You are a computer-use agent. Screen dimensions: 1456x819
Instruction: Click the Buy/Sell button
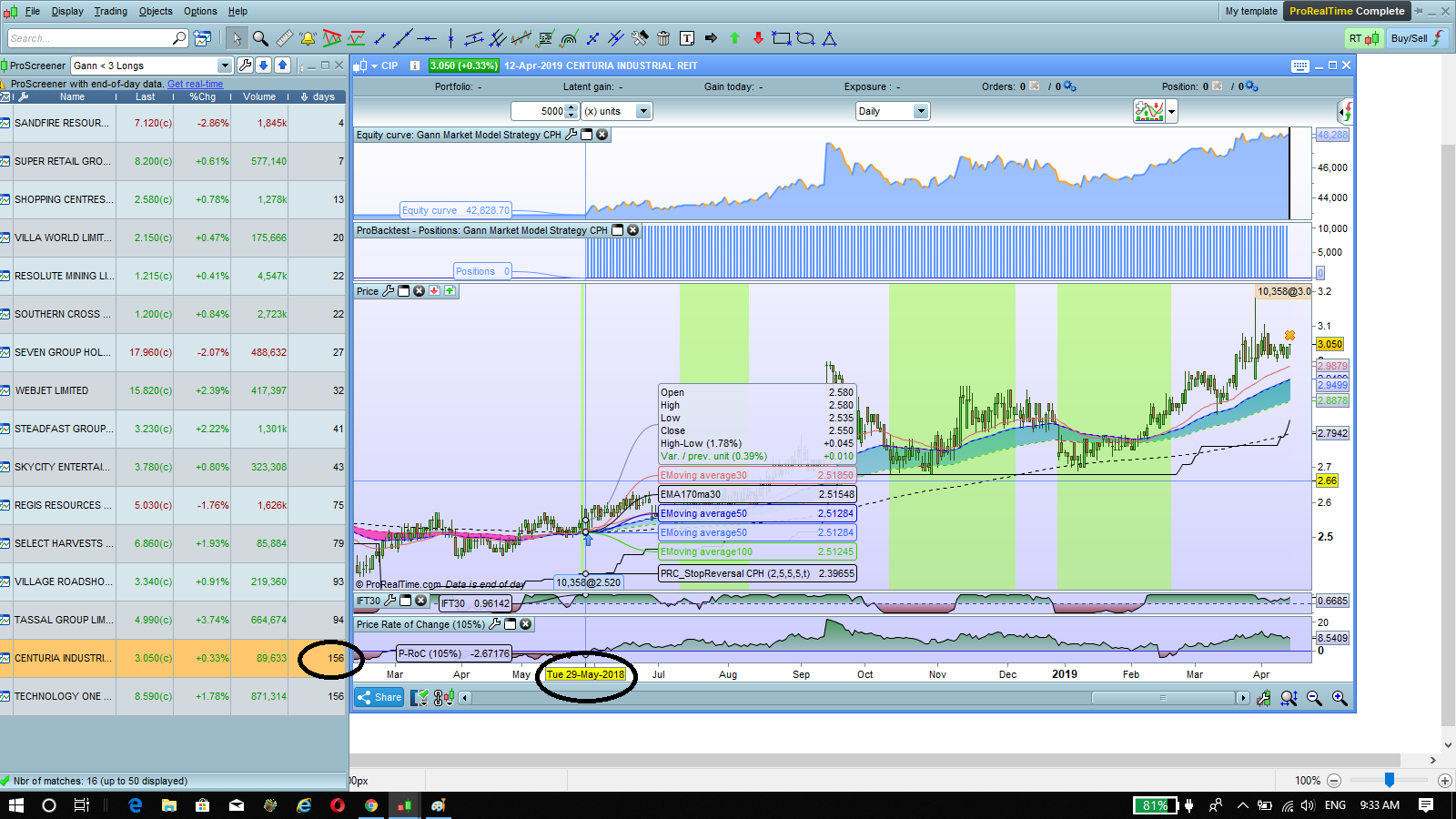coord(1417,38)
